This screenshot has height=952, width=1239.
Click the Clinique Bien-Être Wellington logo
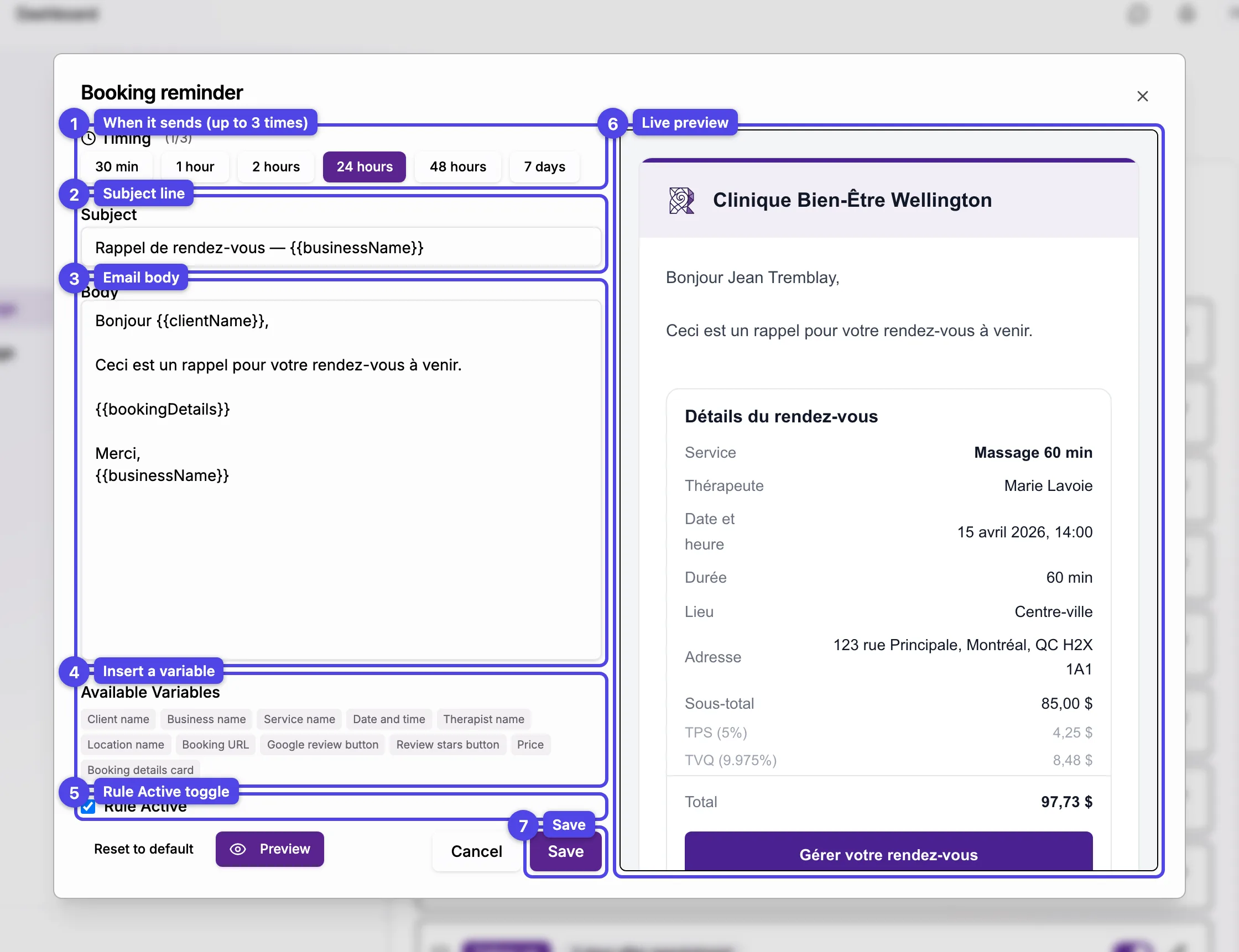tap(681, 201)
